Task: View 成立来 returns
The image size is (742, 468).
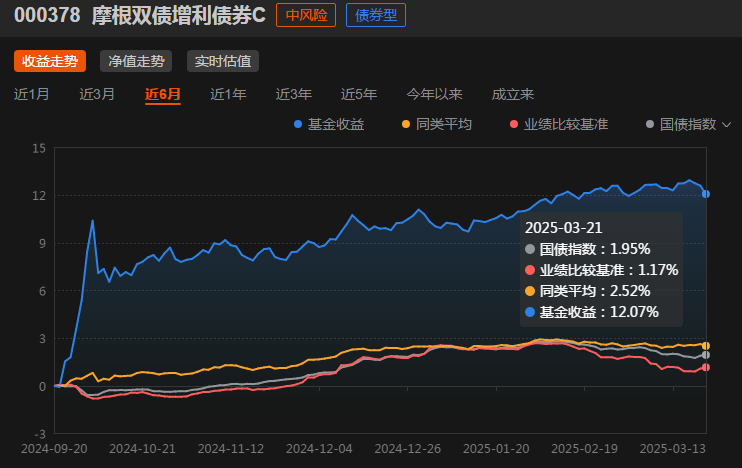Action: pyautogui.click(x=512, y=94)
